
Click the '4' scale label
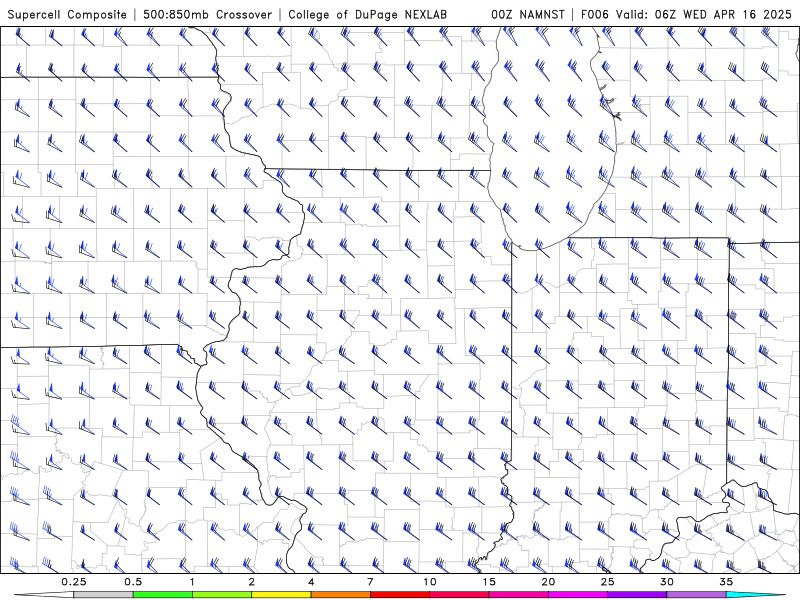tap(311, 582)
